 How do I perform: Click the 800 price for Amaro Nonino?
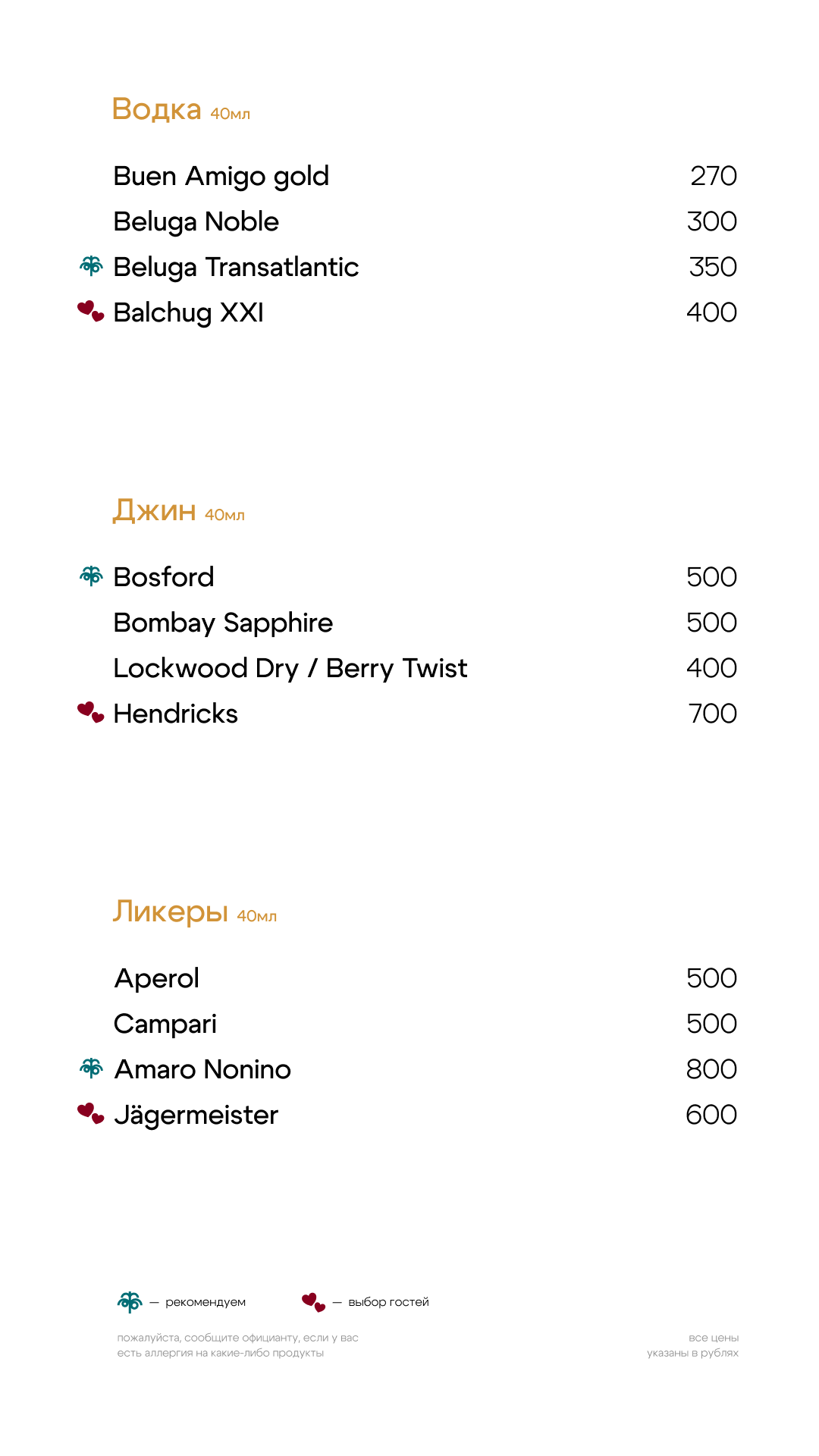pos(711,1069)
